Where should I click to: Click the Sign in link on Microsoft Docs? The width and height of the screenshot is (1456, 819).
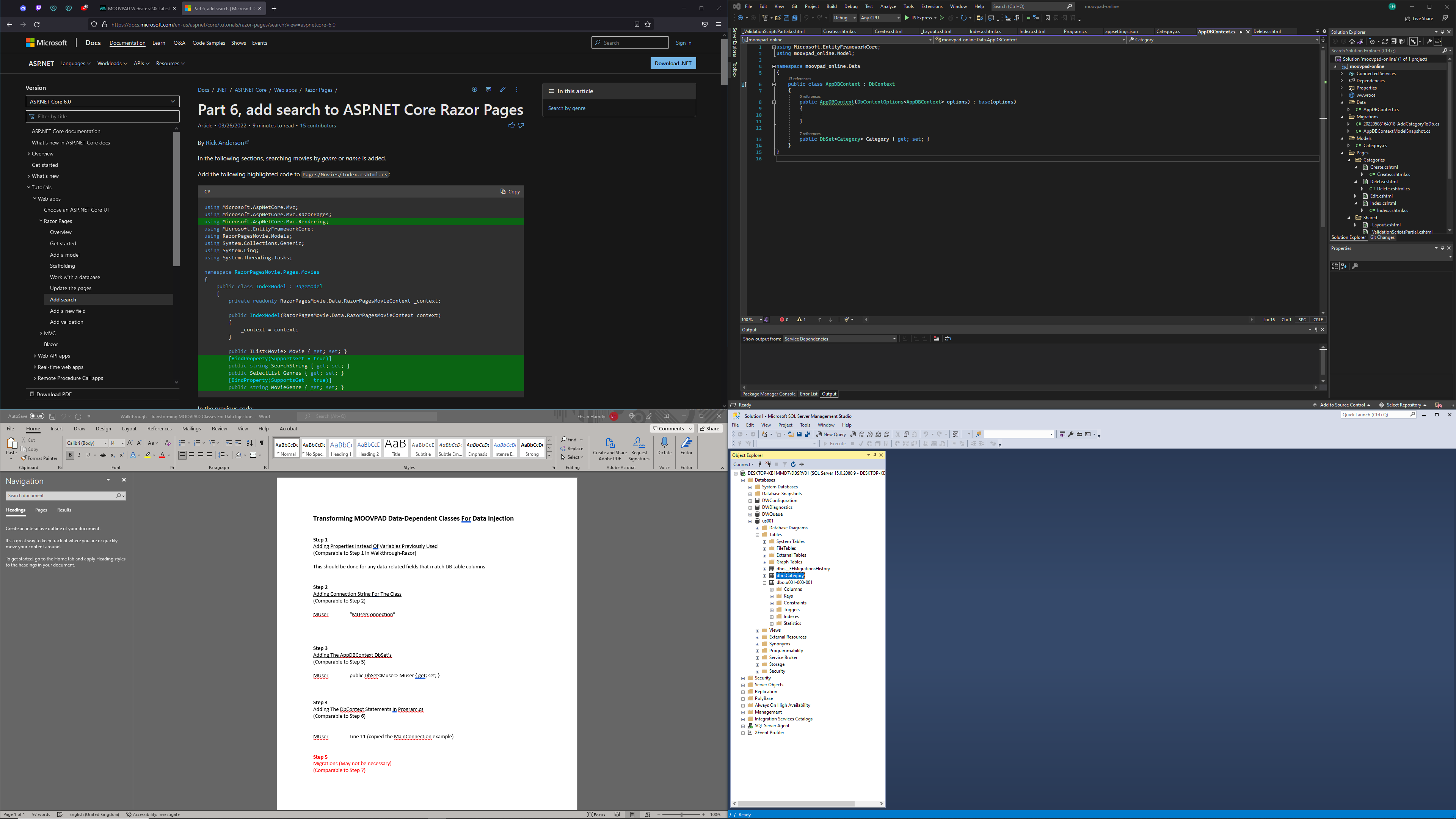coord(683,43)
